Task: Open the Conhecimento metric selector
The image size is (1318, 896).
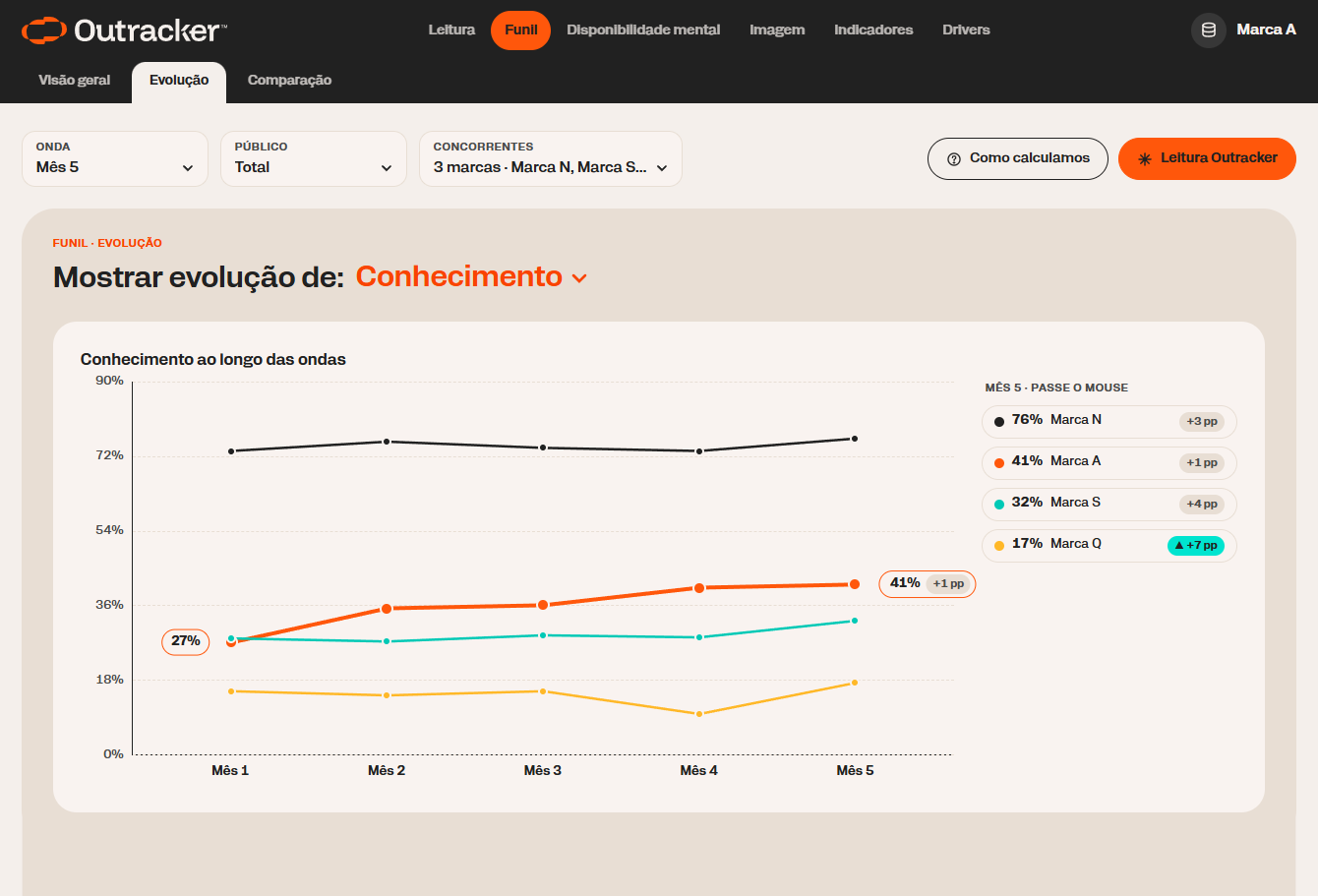Action: point(471,277)
